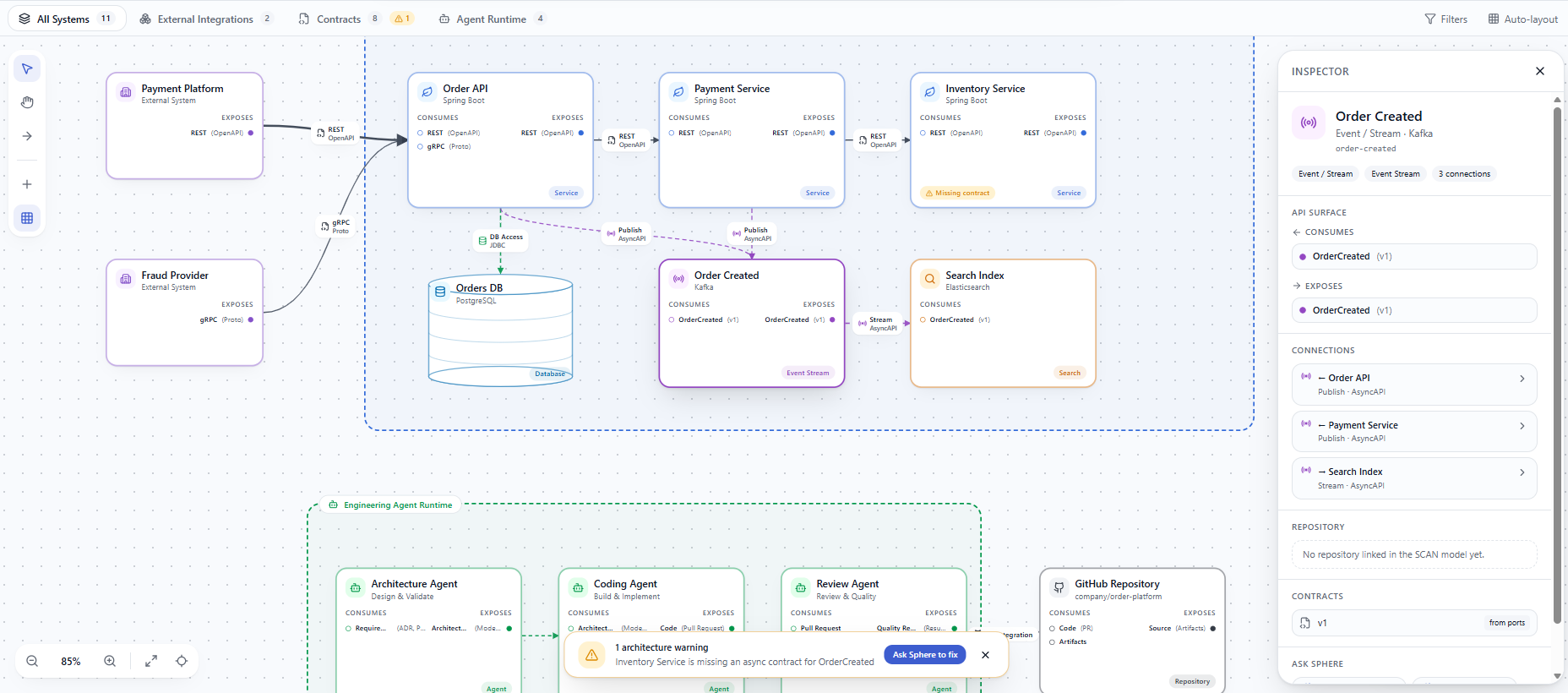Click the Event Stream badge on Order Created
This screenshot has width=1568, height=693.
(x=808, y=373)
